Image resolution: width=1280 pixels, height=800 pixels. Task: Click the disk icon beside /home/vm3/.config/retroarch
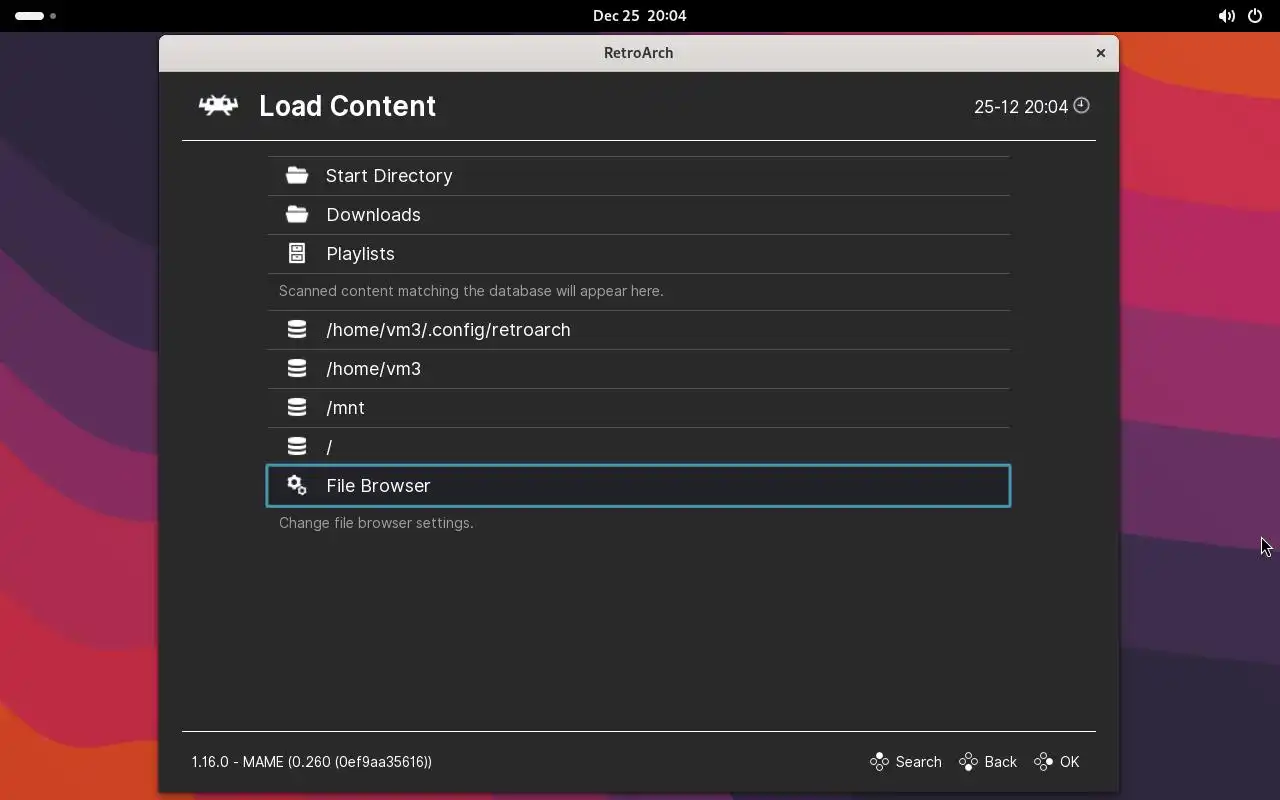point(297,330)
